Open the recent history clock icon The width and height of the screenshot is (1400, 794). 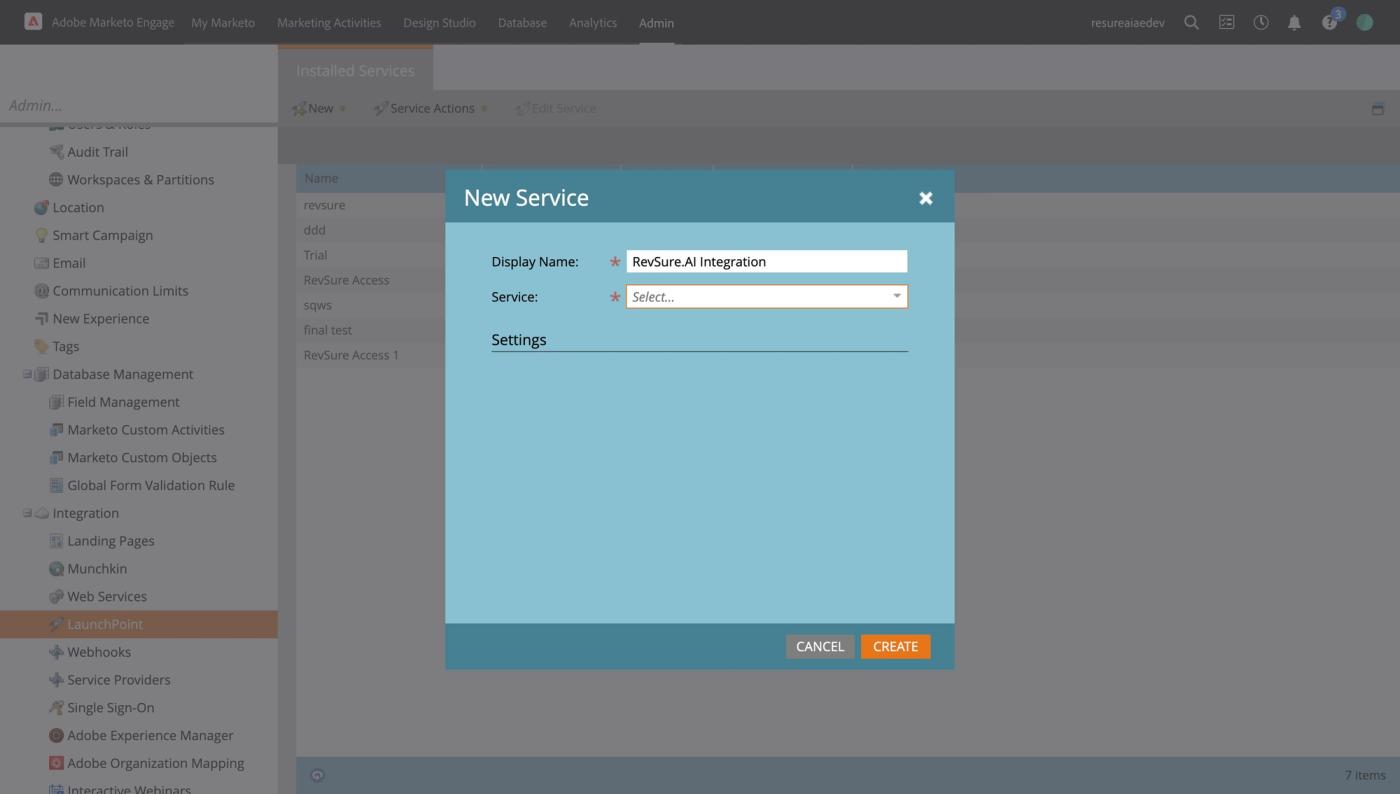(x=1260, y=22)
